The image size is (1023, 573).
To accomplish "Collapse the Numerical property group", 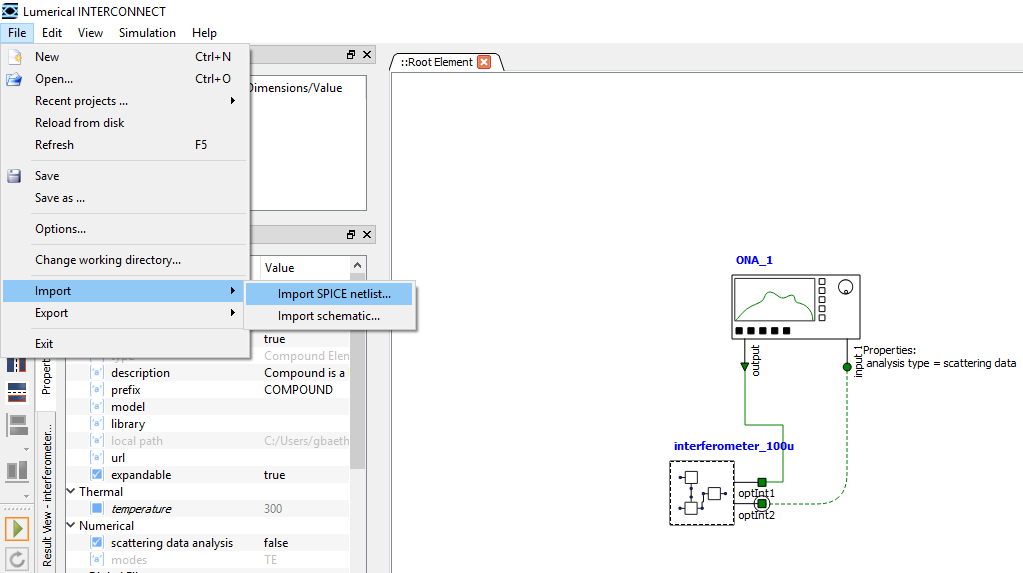I will 71,525.
